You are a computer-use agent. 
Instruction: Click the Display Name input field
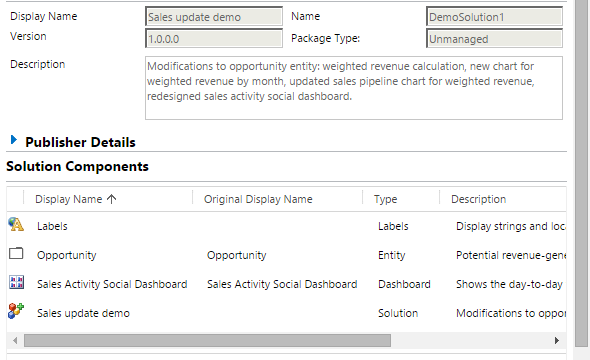214,17
